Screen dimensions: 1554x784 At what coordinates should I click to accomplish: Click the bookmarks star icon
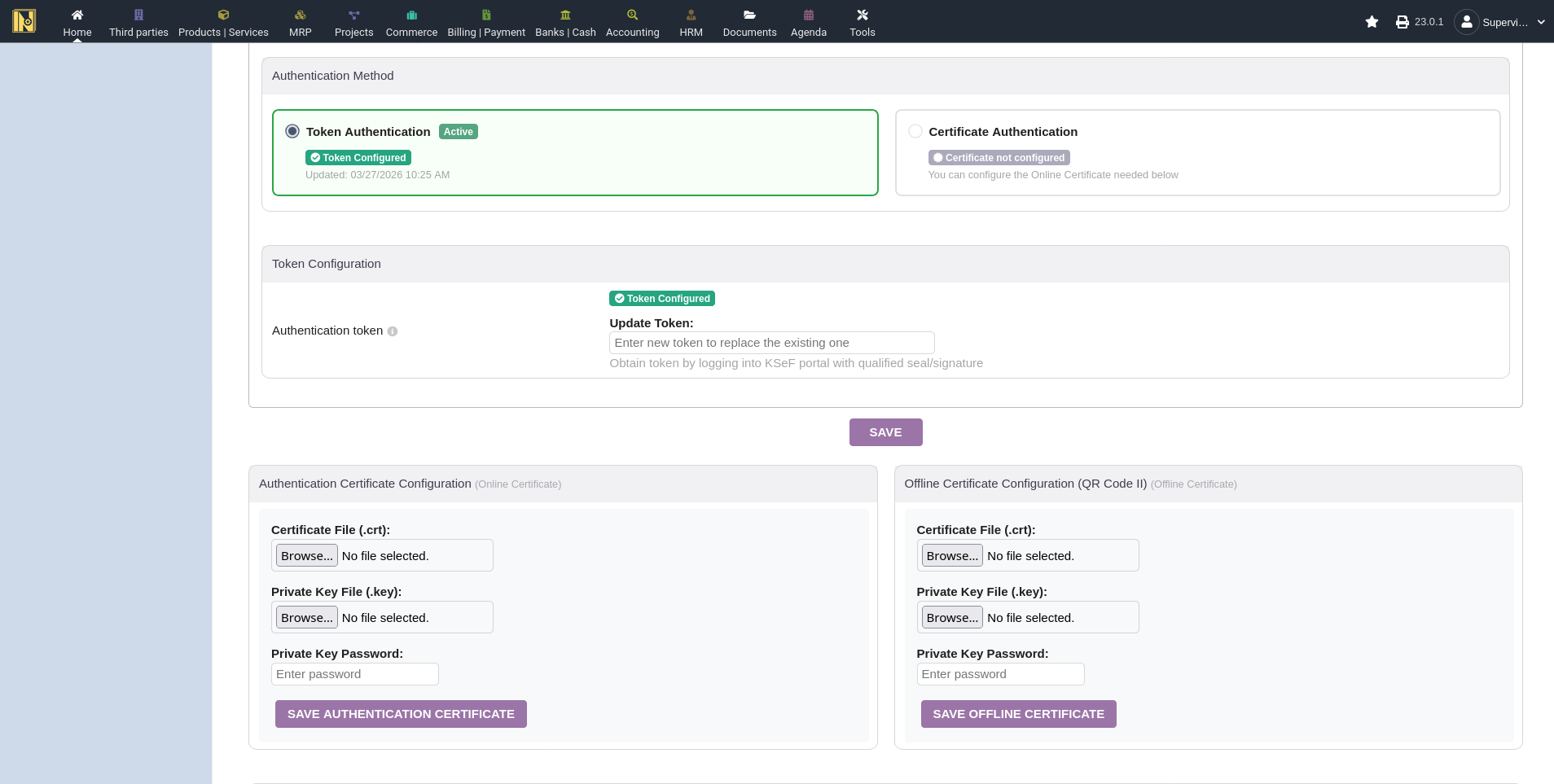click(x=1372, y=22)
